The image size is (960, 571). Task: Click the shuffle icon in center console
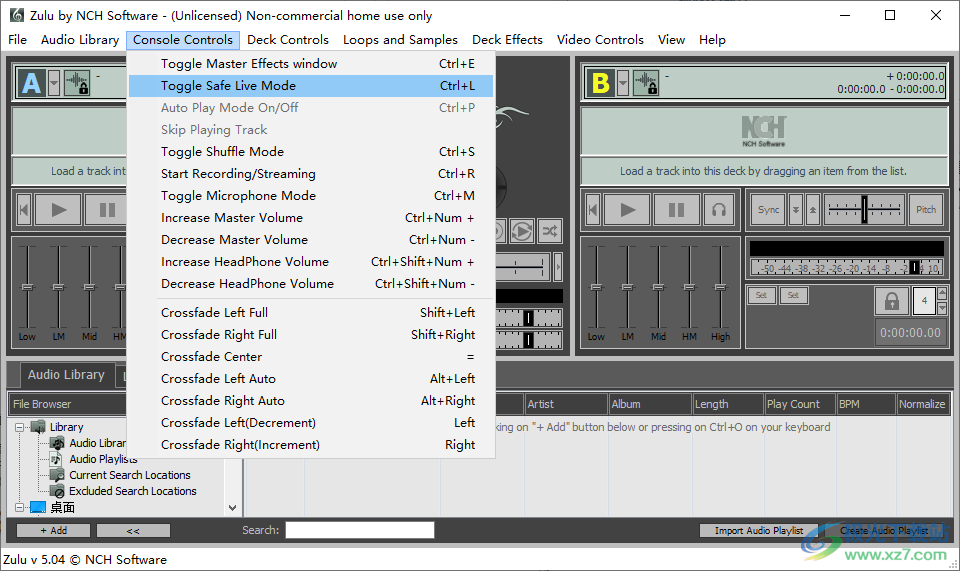tap(549, 231)
